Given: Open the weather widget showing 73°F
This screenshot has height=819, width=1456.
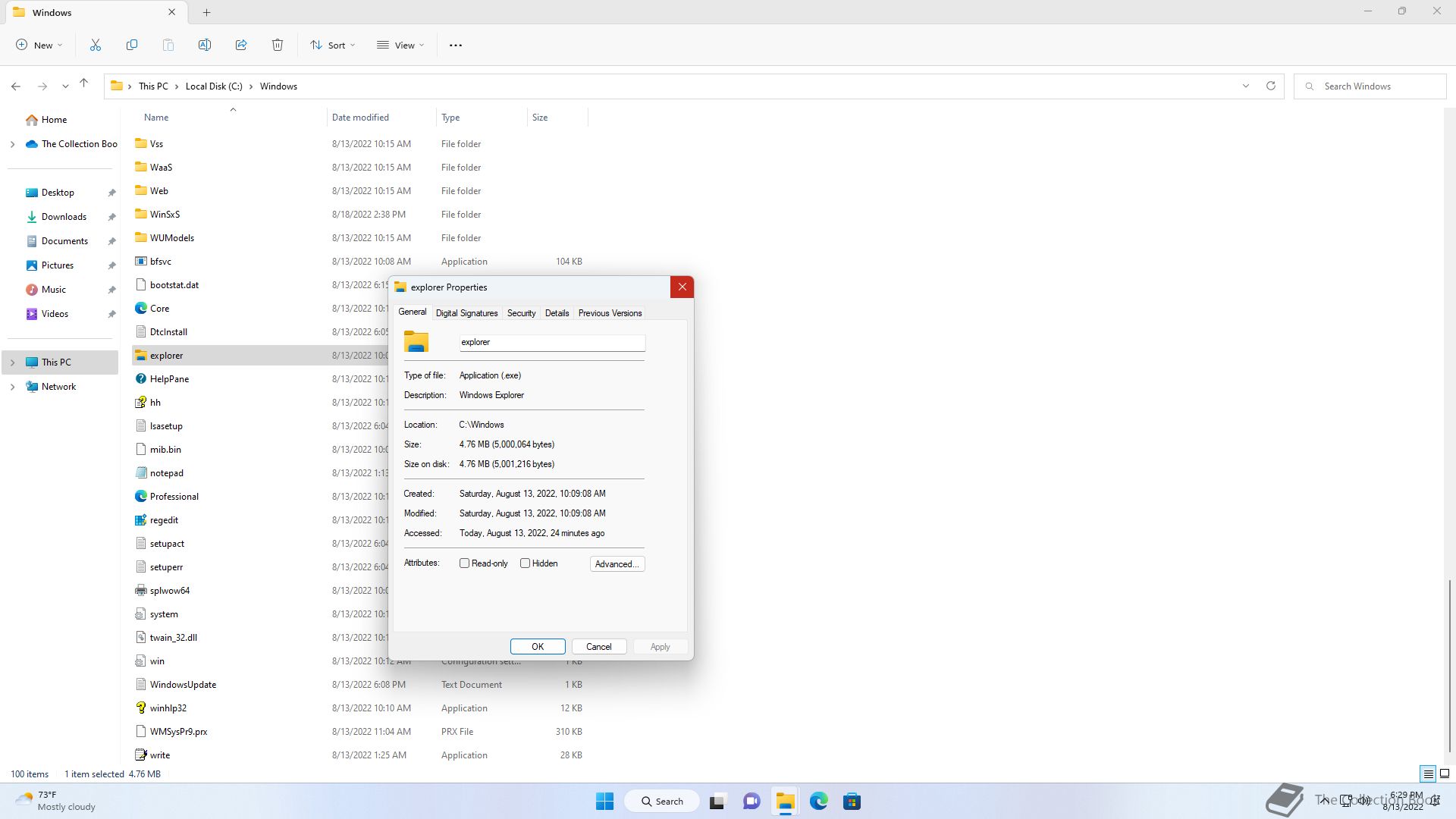Looking at the screenshot, I should pyautogui.click(x=56, y=801).
